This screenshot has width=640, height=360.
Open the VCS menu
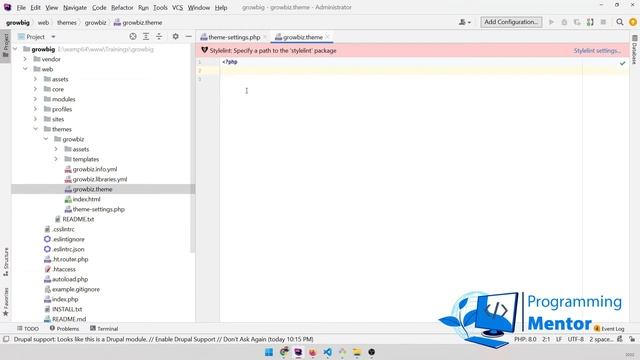177,7
